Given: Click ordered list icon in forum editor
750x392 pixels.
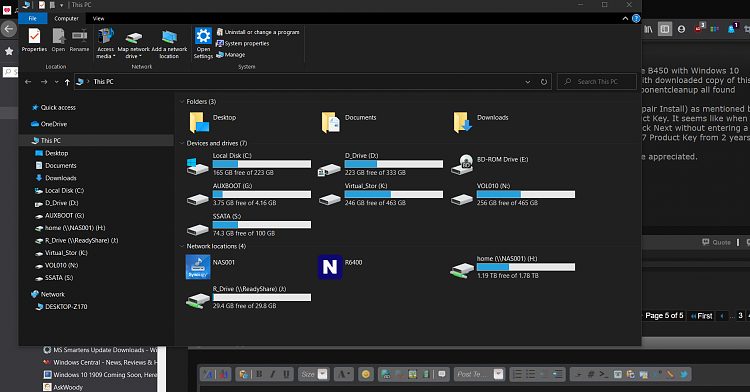Looking at the screenshot, I should (517, 374).
